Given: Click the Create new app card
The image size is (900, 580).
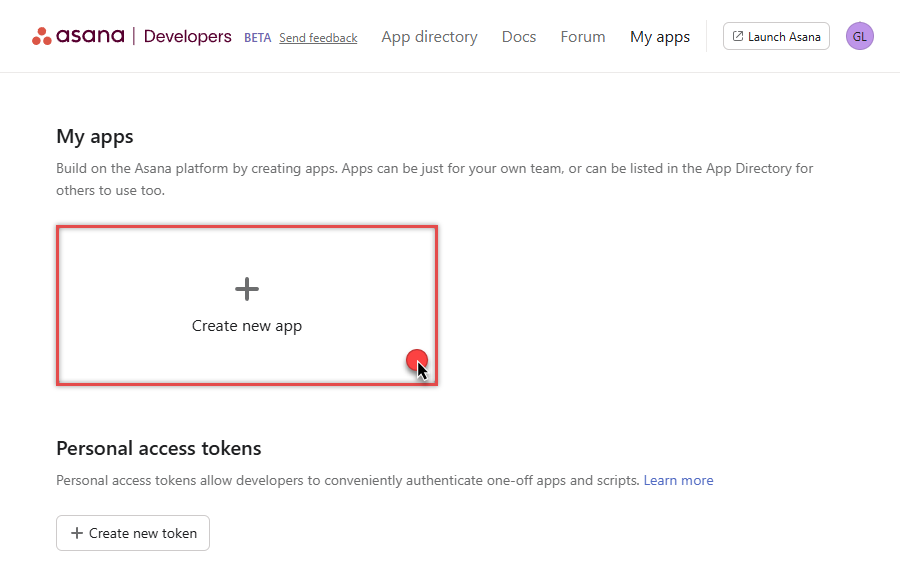Looking at the screenshot, I should (x=247, y=305).
